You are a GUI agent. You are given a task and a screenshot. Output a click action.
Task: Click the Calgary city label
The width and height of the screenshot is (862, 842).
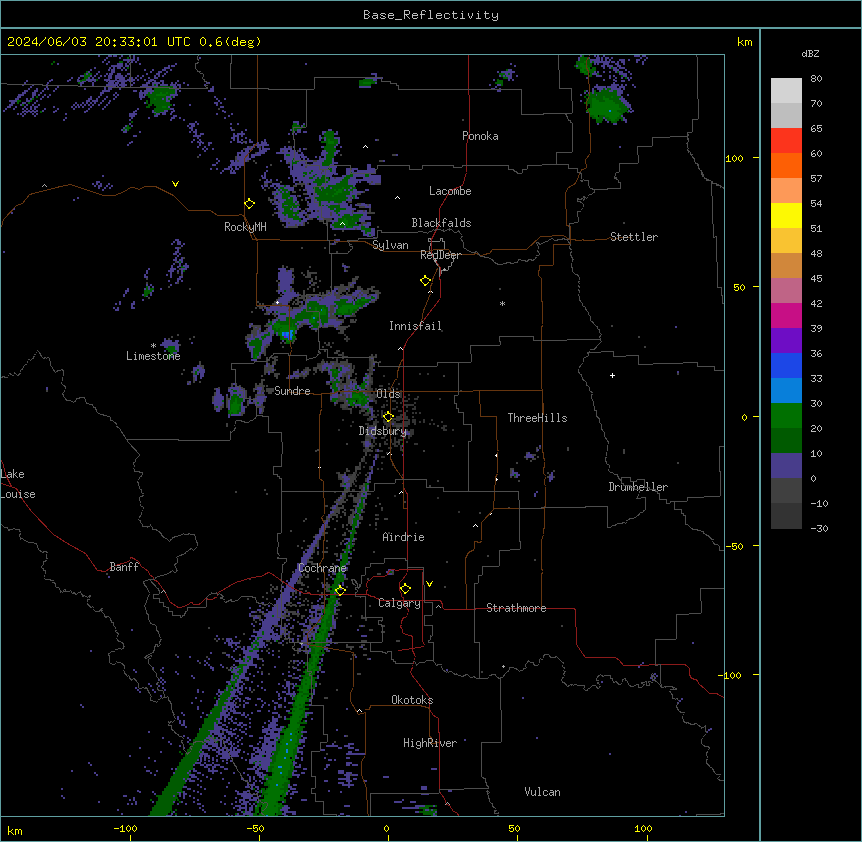point(400,603)
